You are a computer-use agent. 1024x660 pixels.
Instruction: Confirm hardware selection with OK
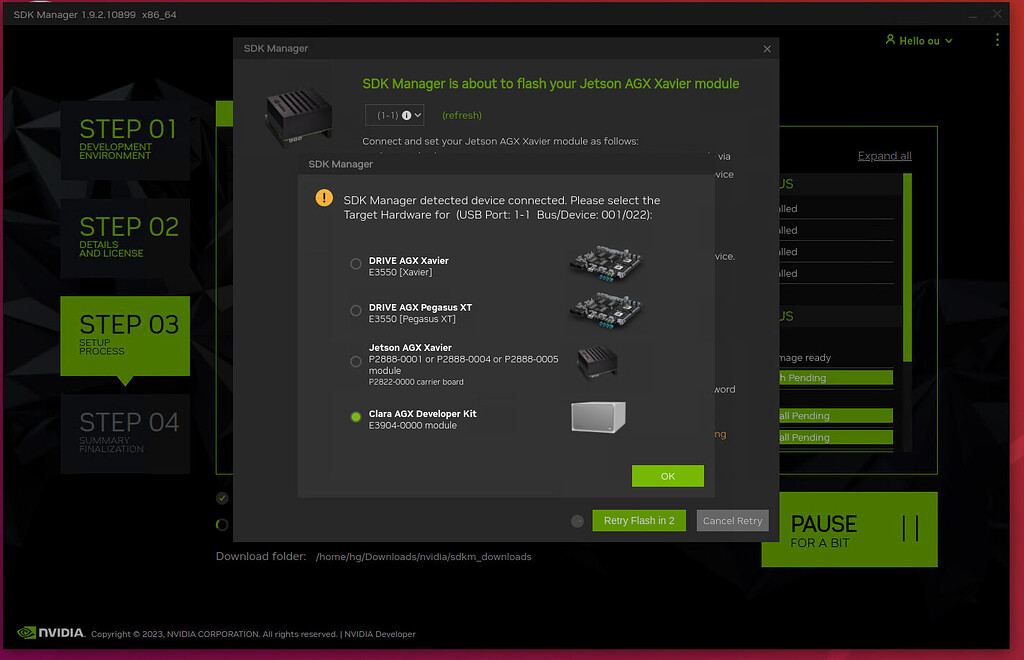(667, 476)
